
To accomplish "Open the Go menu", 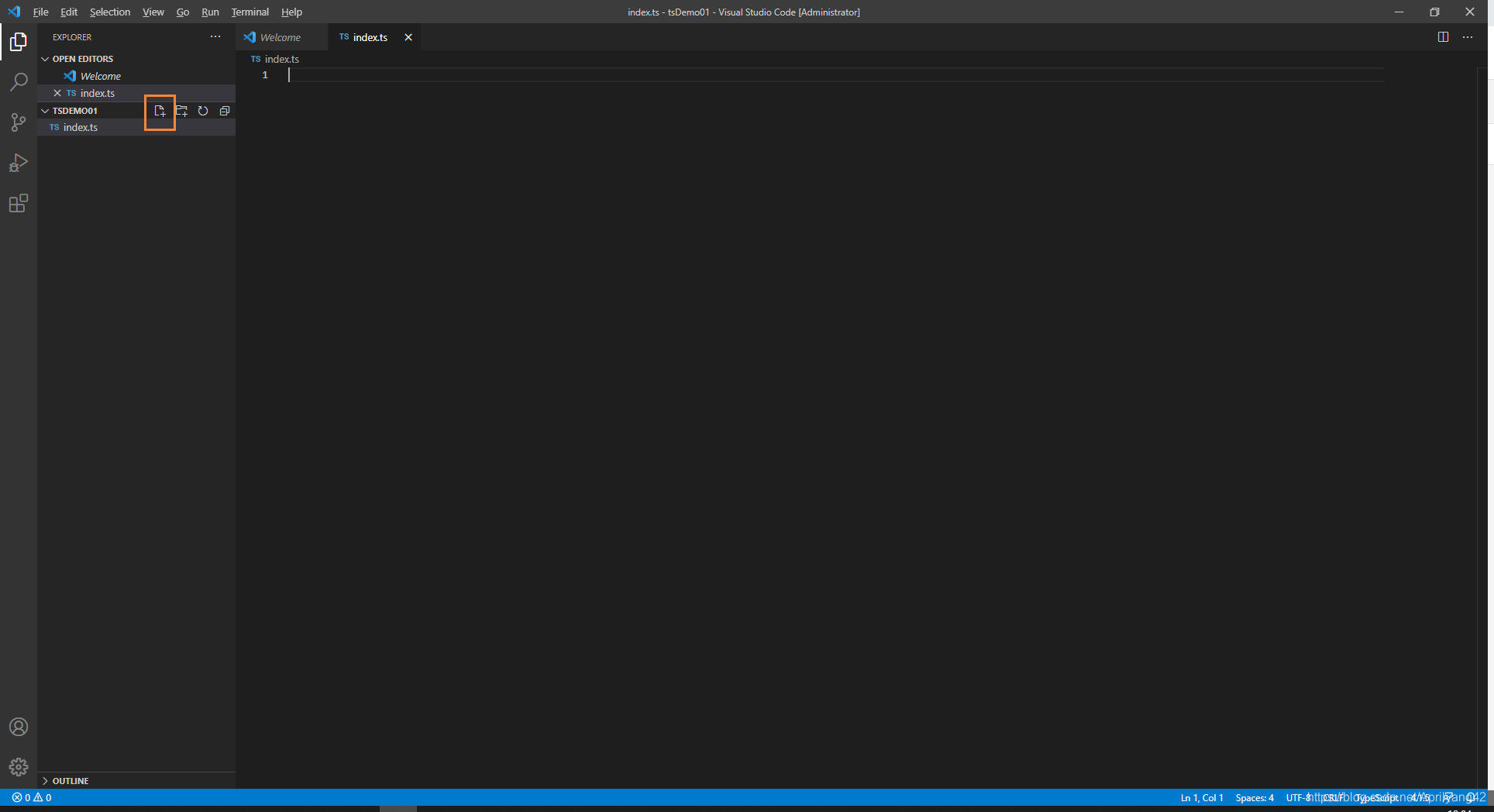I will [183, 12].
